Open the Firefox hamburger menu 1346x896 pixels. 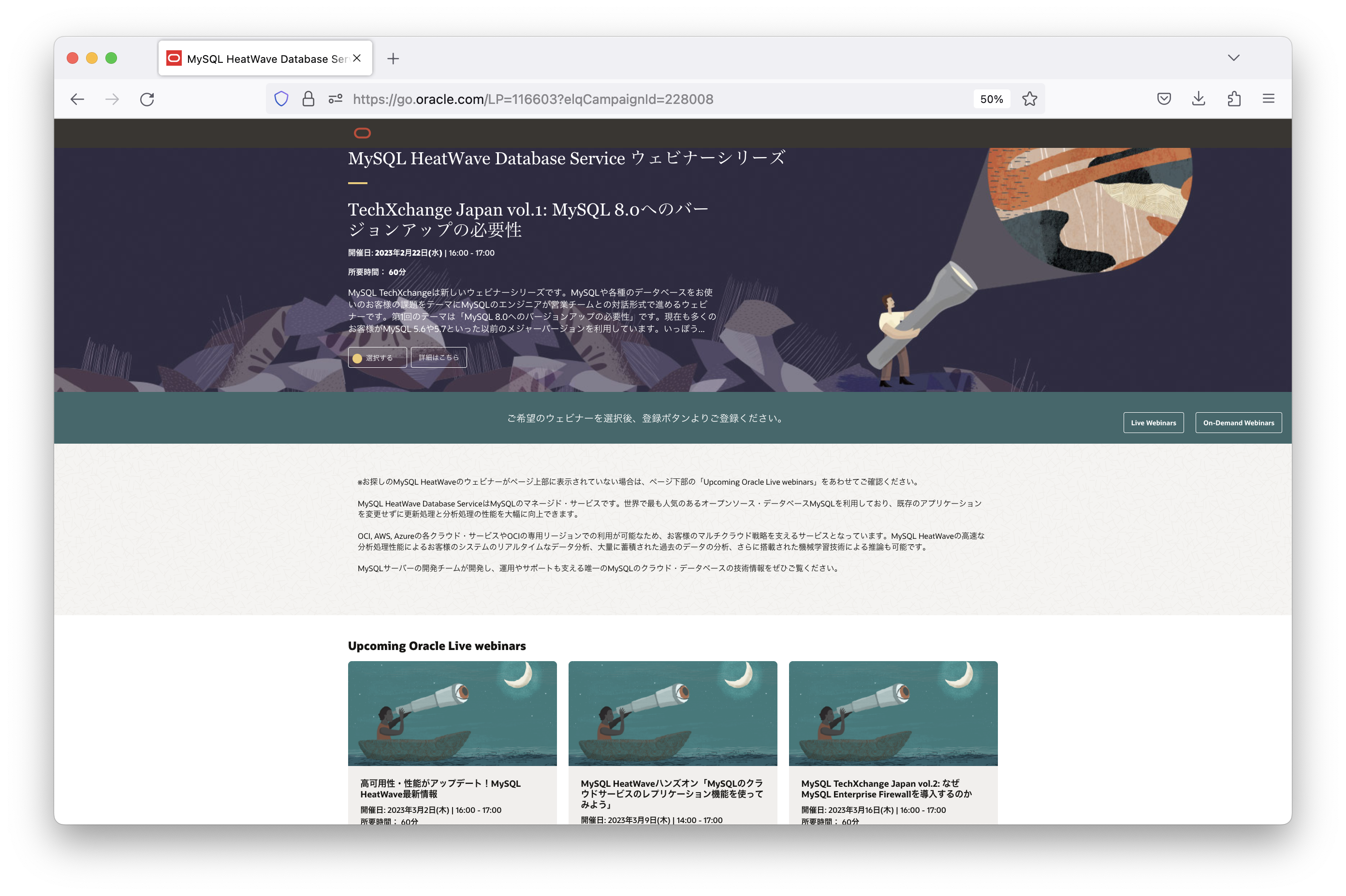coord(1268,99)
